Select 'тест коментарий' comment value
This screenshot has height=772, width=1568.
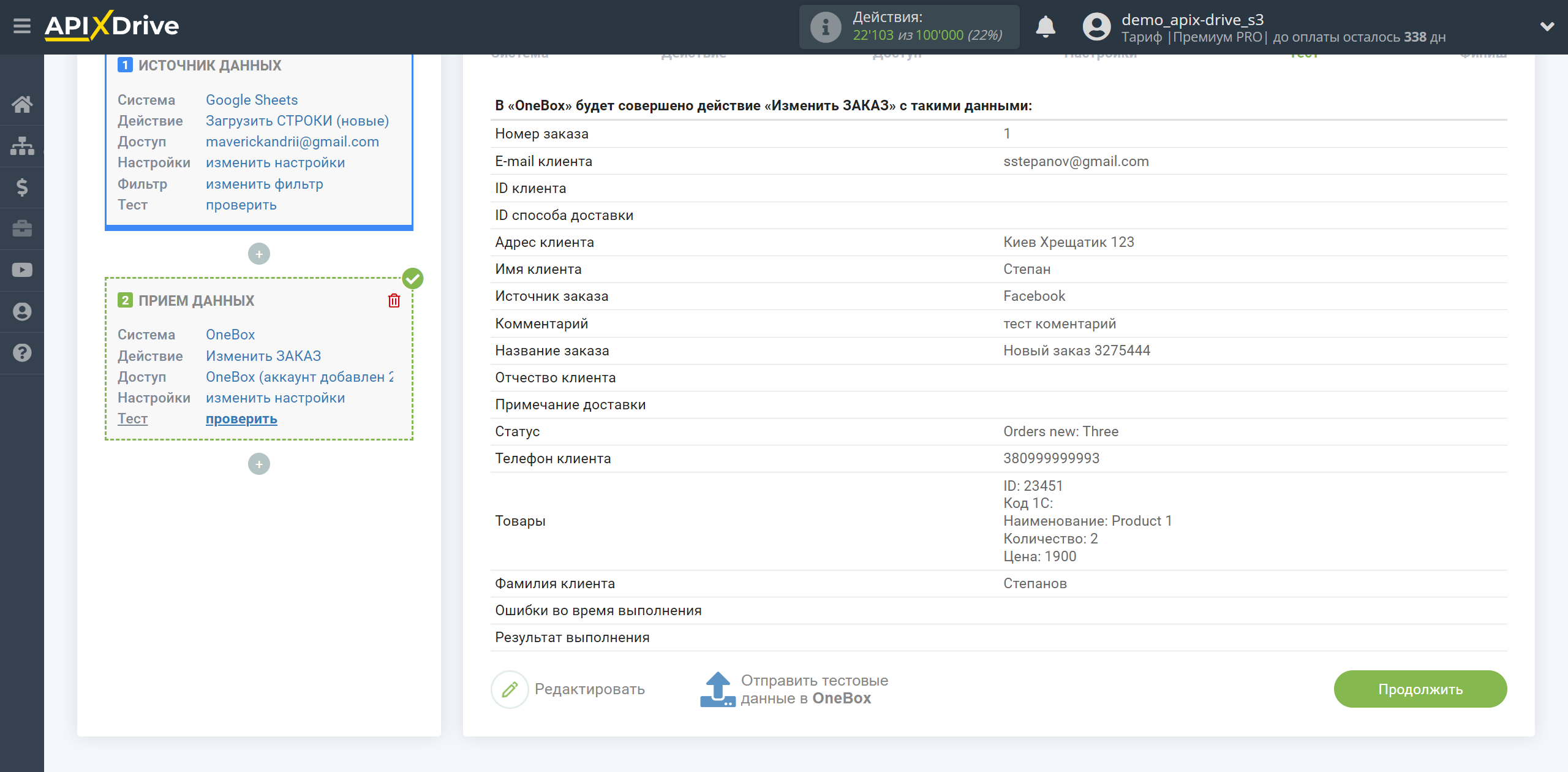coord(1059,324)
